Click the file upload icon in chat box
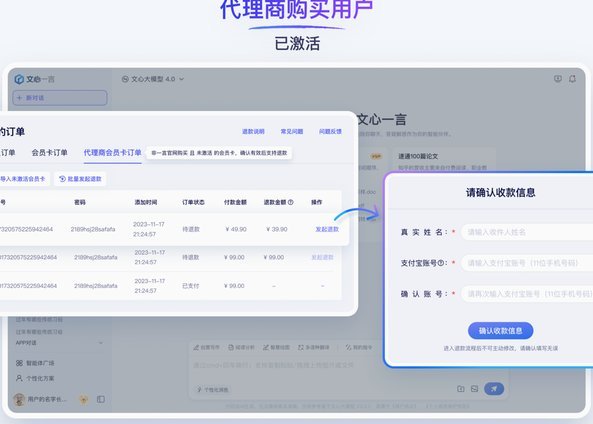The height and width of the screenshot is (424, 593). (x=461, y=389)
